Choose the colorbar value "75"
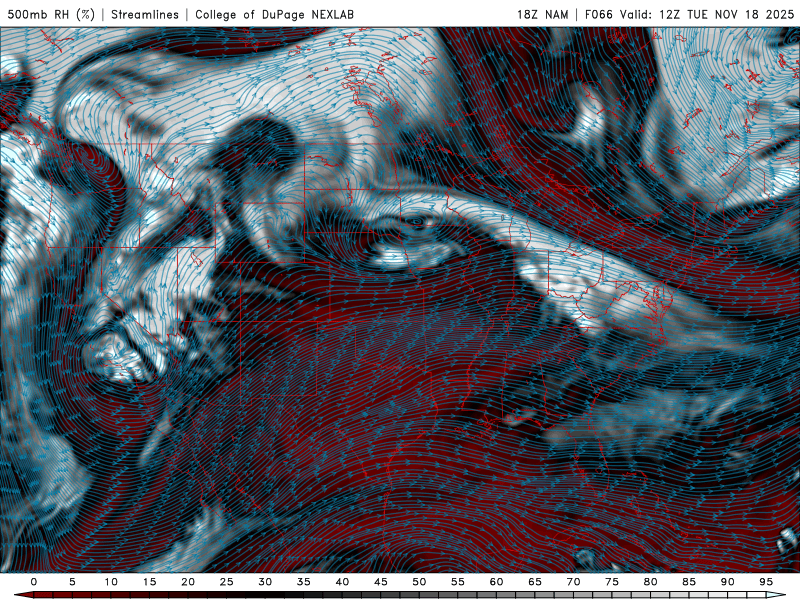The width and height of the screenshot is (800, 600). (612, 582)
